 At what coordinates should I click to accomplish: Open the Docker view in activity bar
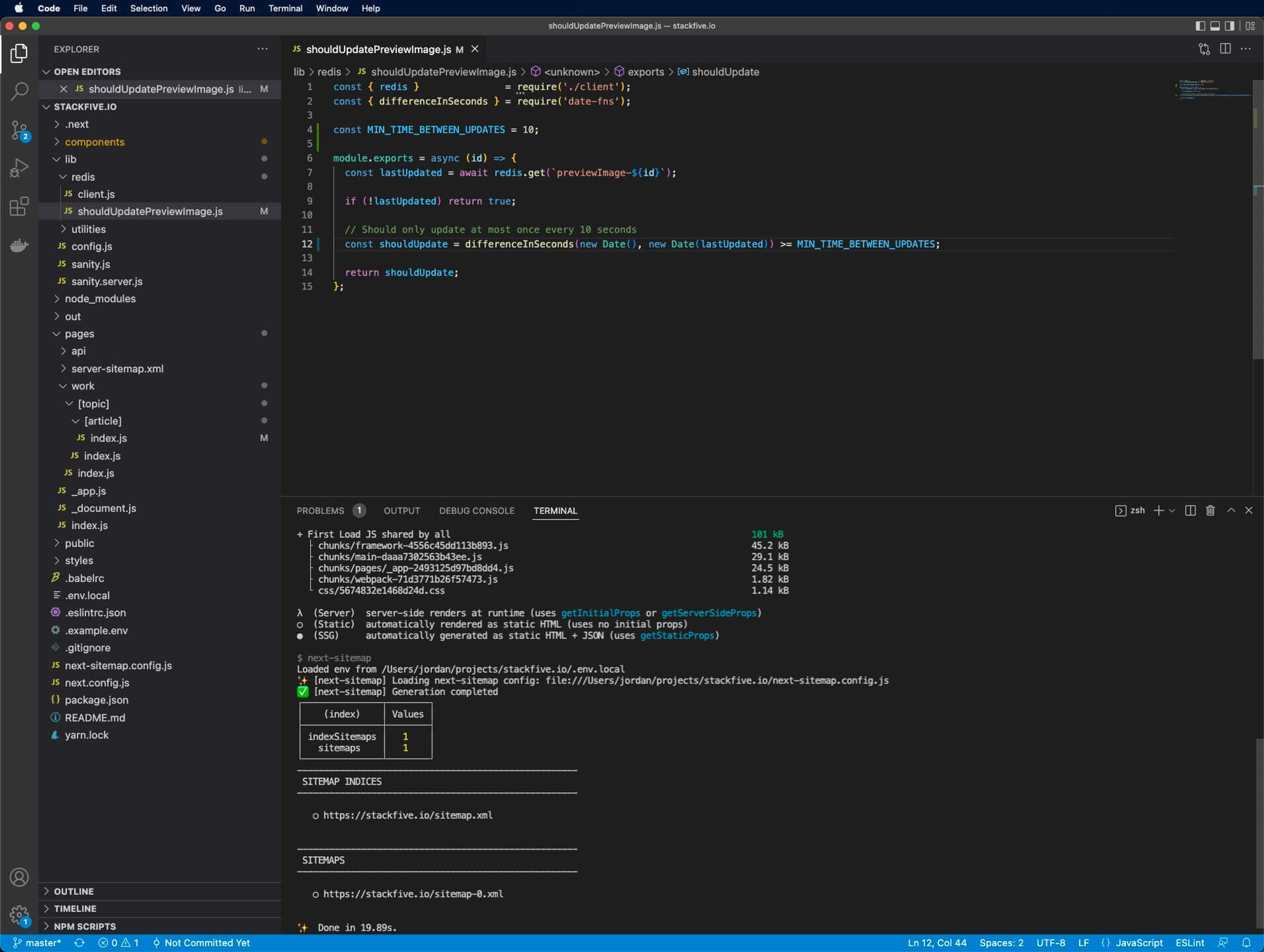19,245
